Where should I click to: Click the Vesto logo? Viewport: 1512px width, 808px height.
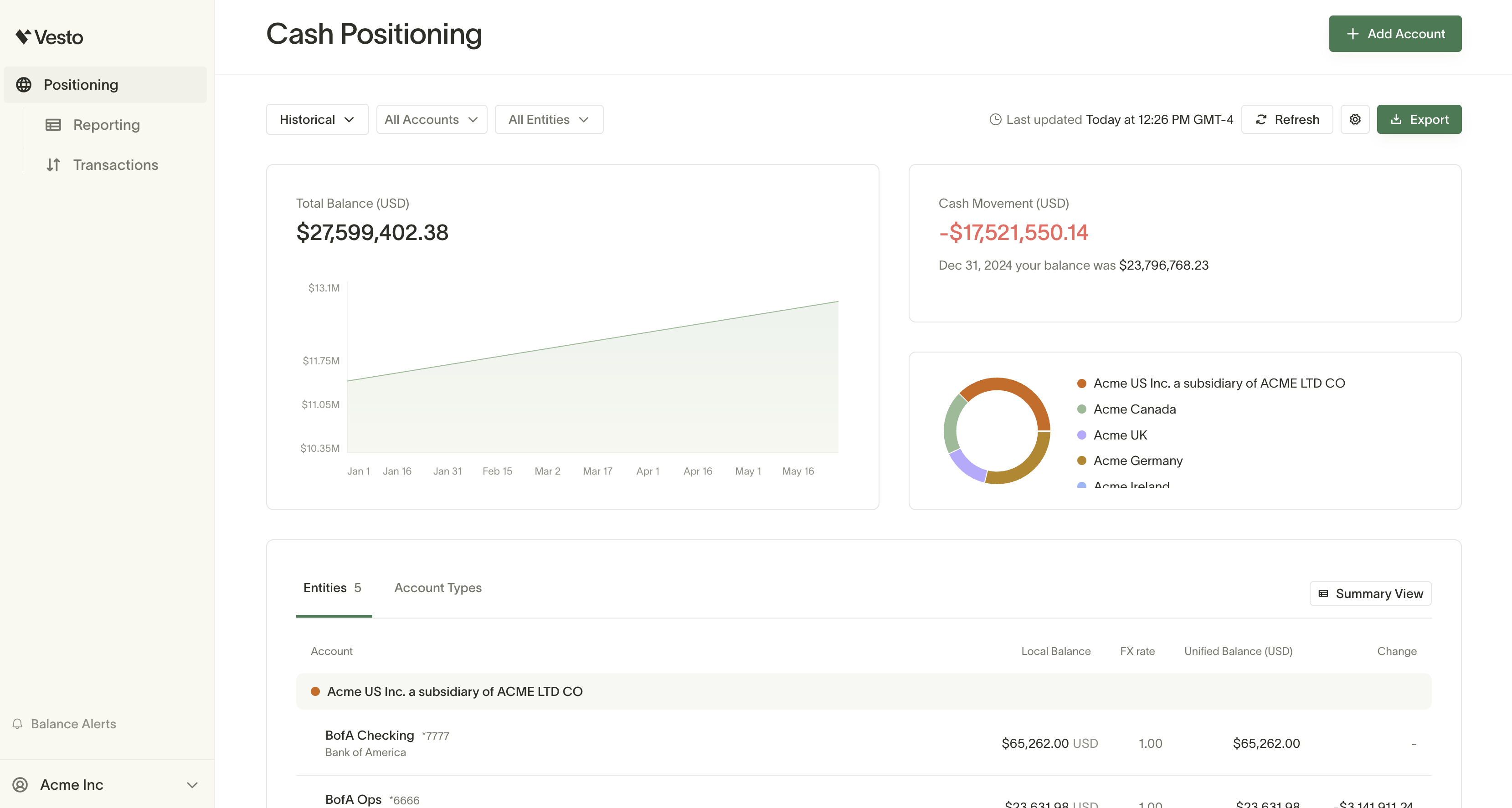(x=49, y=37)
